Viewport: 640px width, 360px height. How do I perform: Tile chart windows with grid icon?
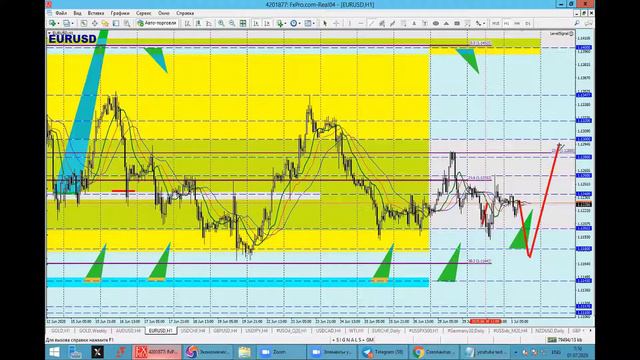[x=243, y=23]
